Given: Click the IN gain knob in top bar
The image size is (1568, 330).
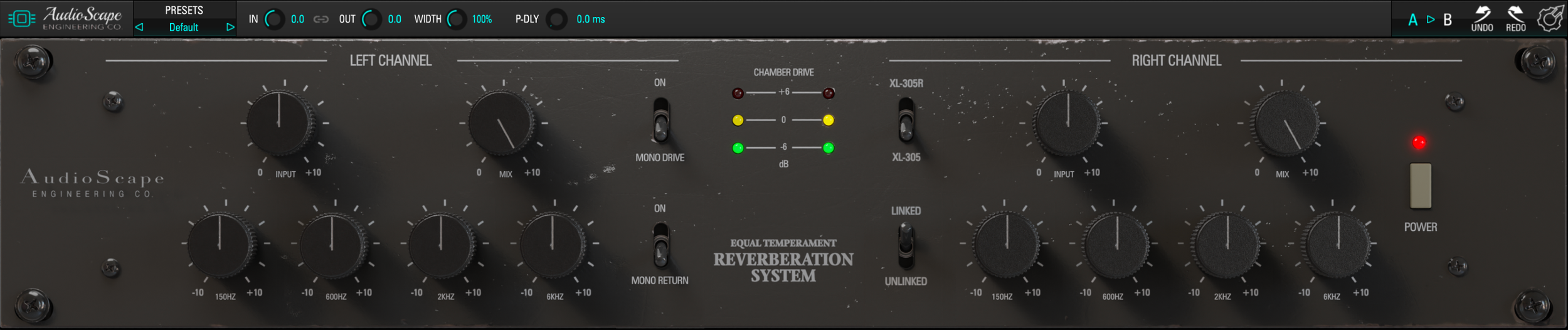Looking at the screenshot, I should pos(275,19).
